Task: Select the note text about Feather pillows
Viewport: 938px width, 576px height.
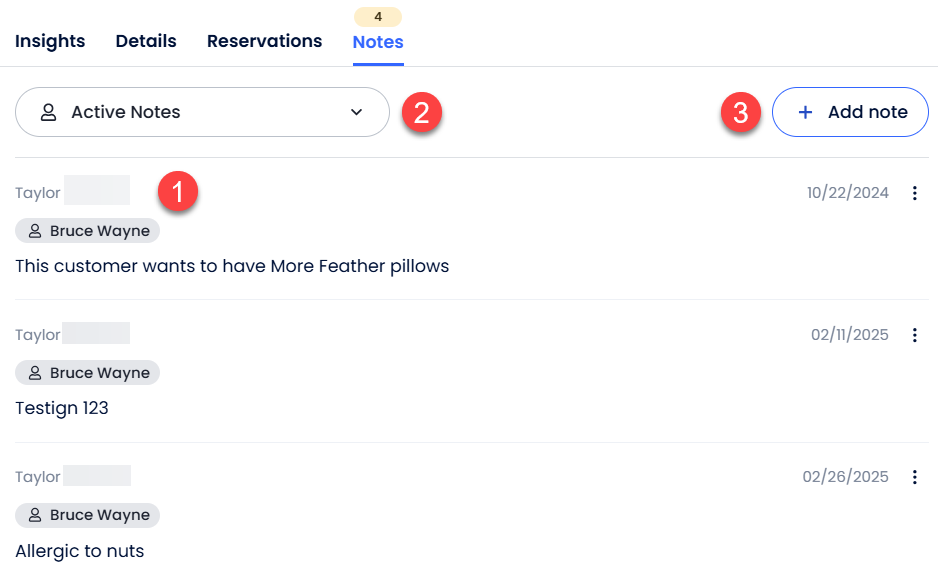Action: click(x=232, y=266)
